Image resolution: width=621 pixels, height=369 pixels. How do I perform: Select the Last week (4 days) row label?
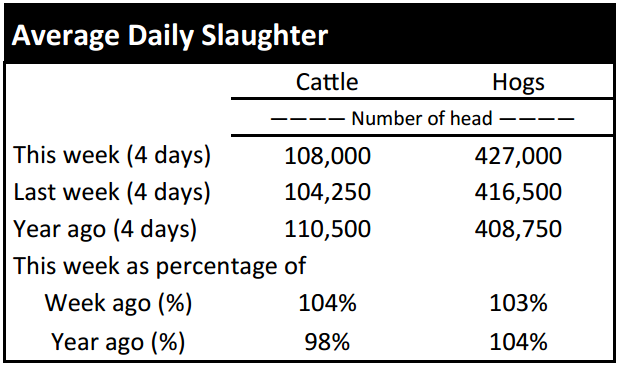click(112, 192)
